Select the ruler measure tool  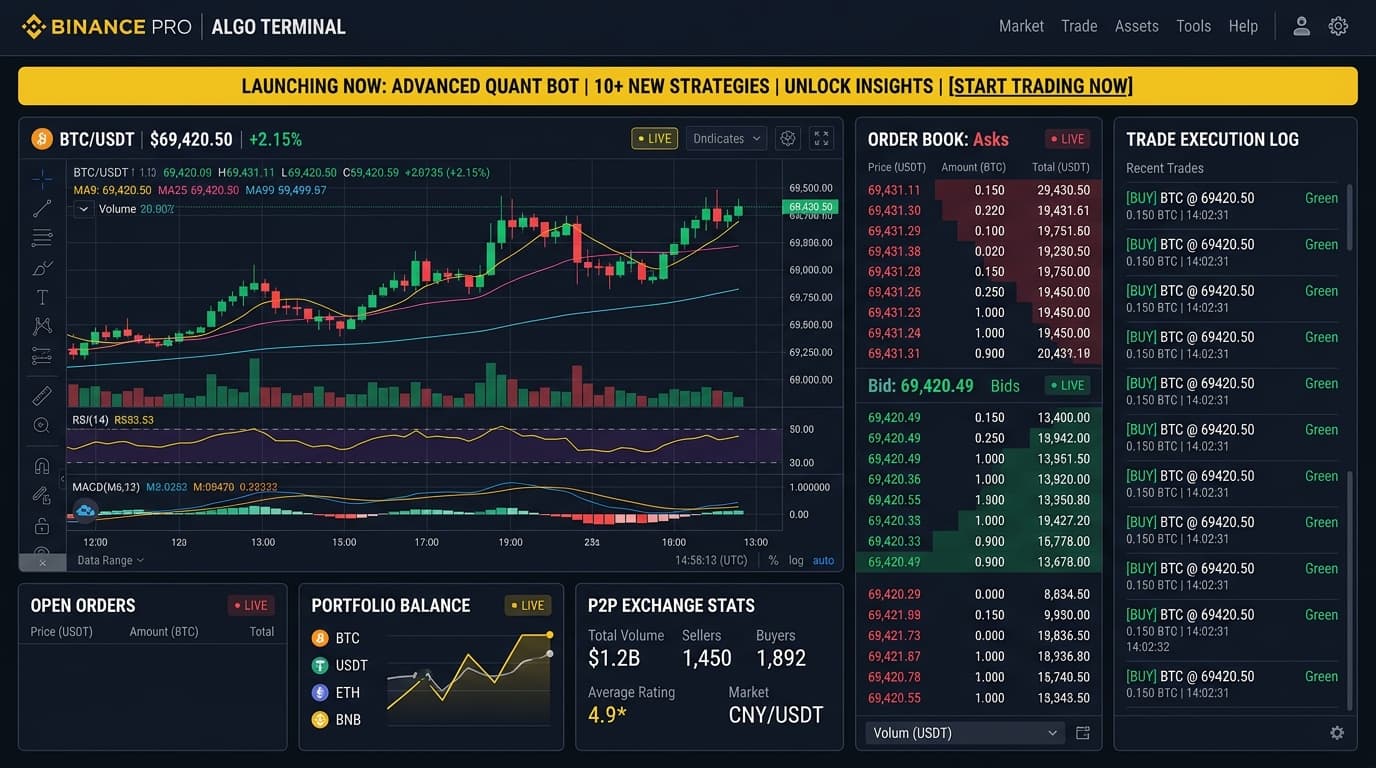42,396
